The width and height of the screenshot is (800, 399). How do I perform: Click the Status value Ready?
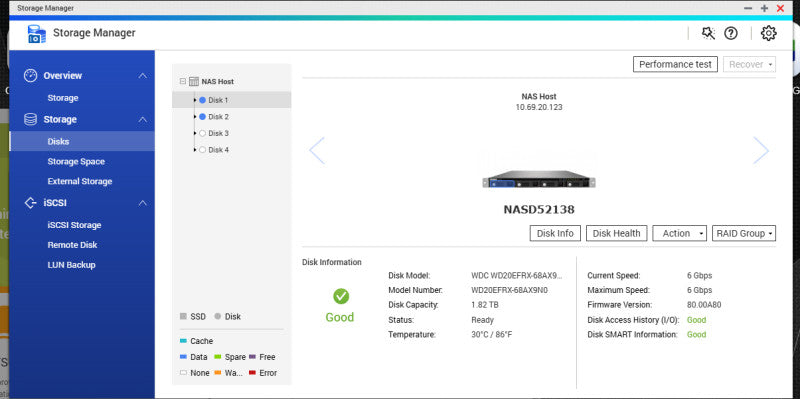[x=483, y=320]
